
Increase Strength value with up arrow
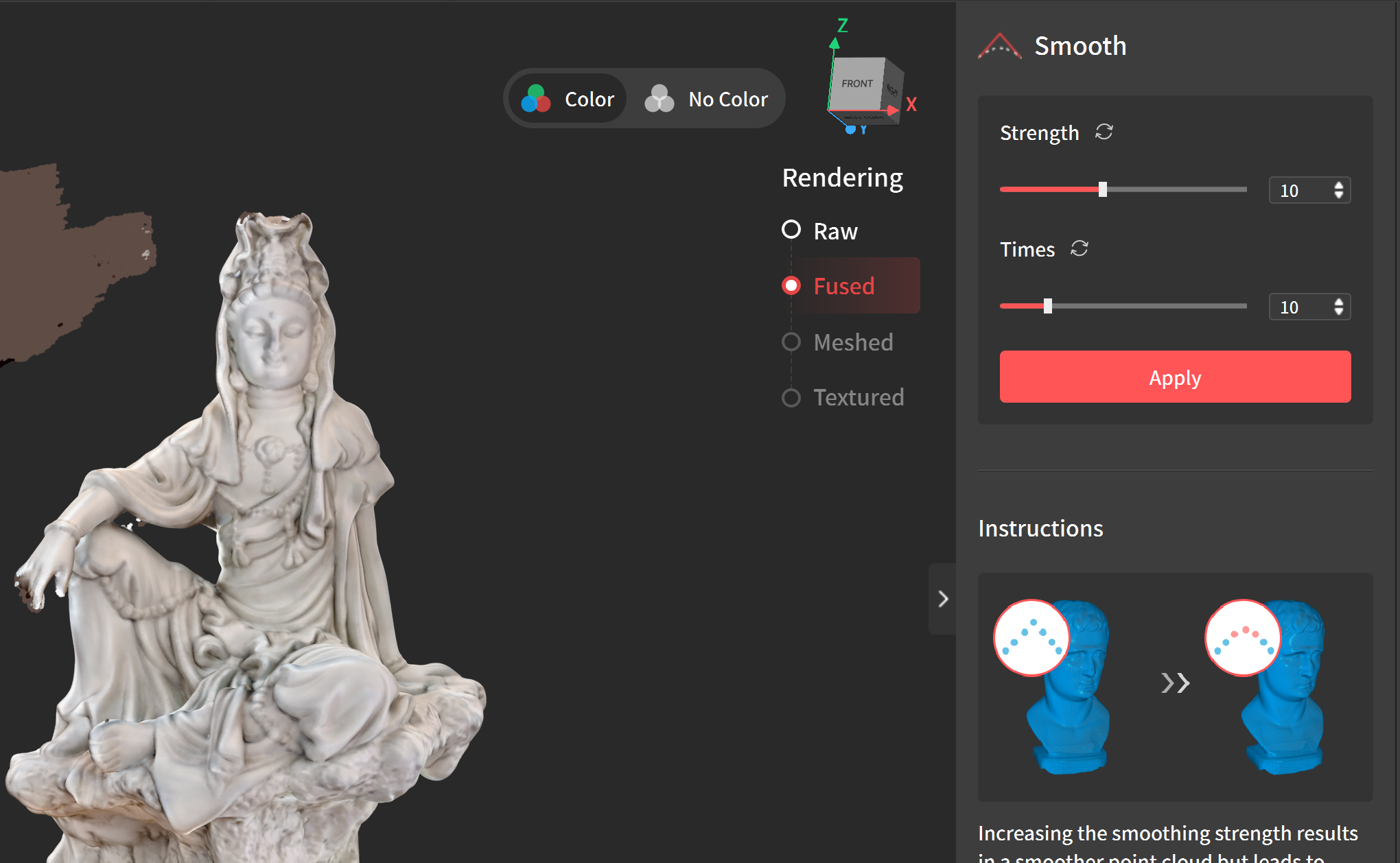tap(1338, 185)
